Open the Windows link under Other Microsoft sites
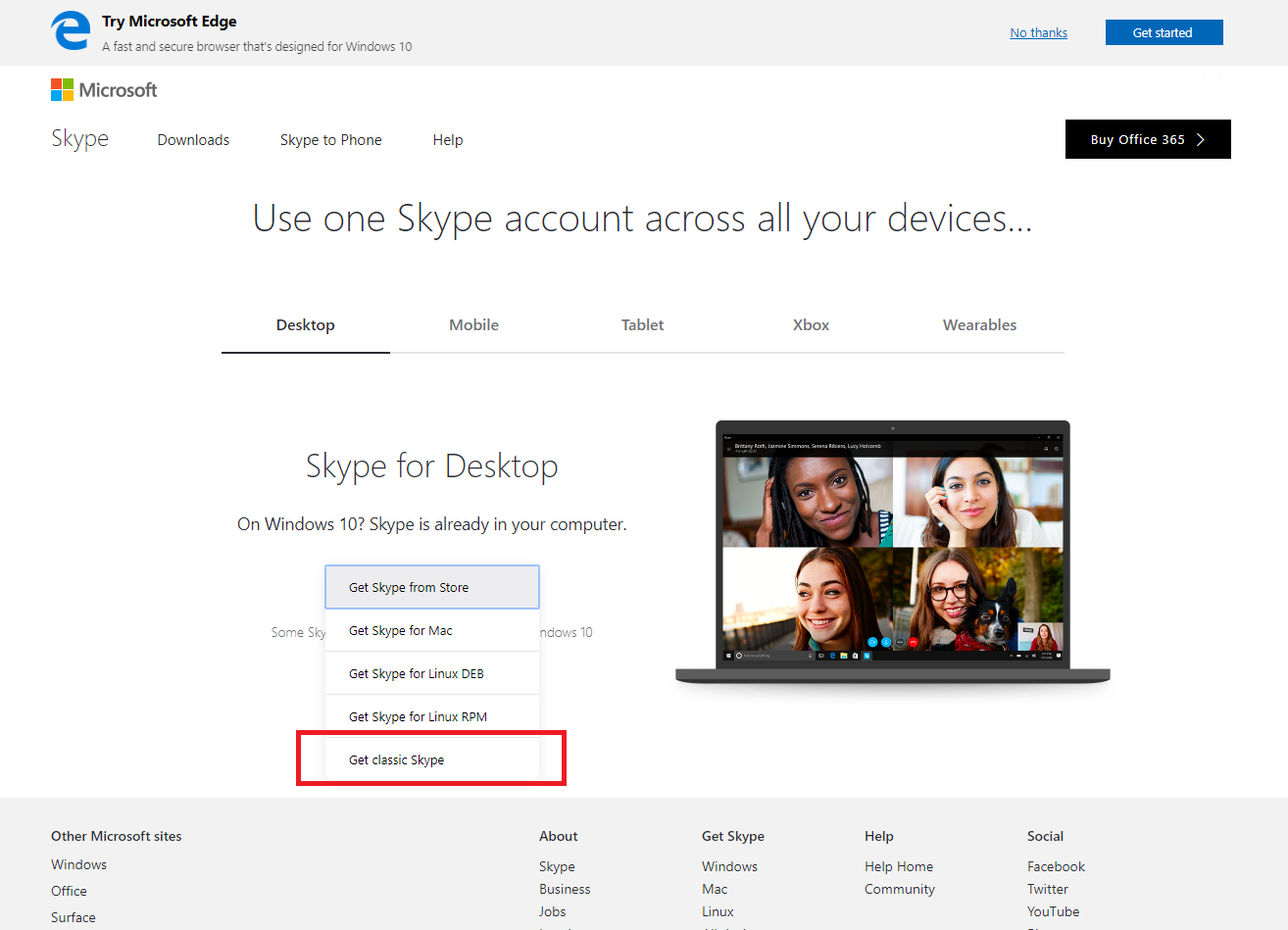 (x=79, y=864)
